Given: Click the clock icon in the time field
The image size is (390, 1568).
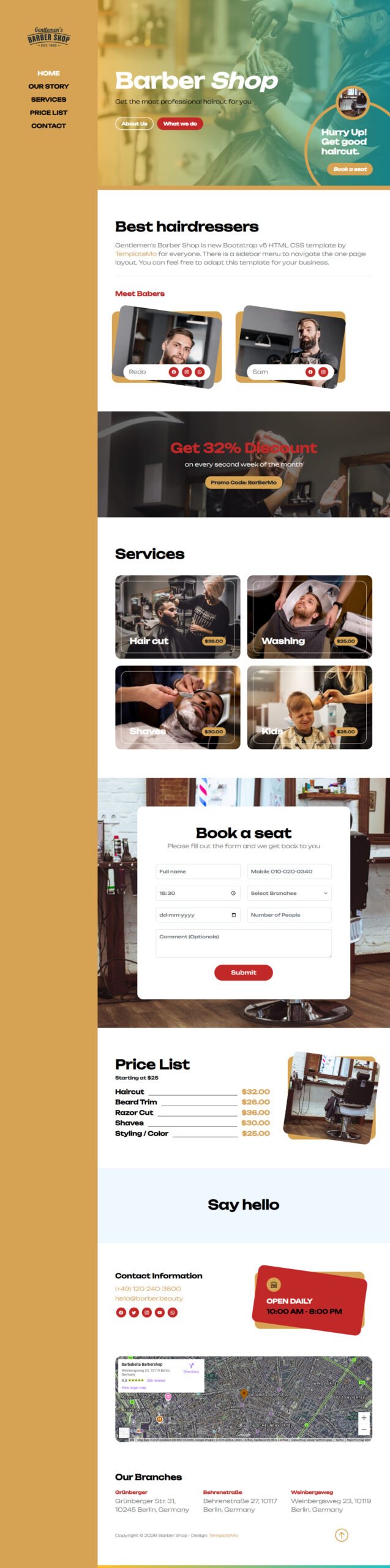Looking at the screenshot, I should pyautogui.click(x=233, y=893).
